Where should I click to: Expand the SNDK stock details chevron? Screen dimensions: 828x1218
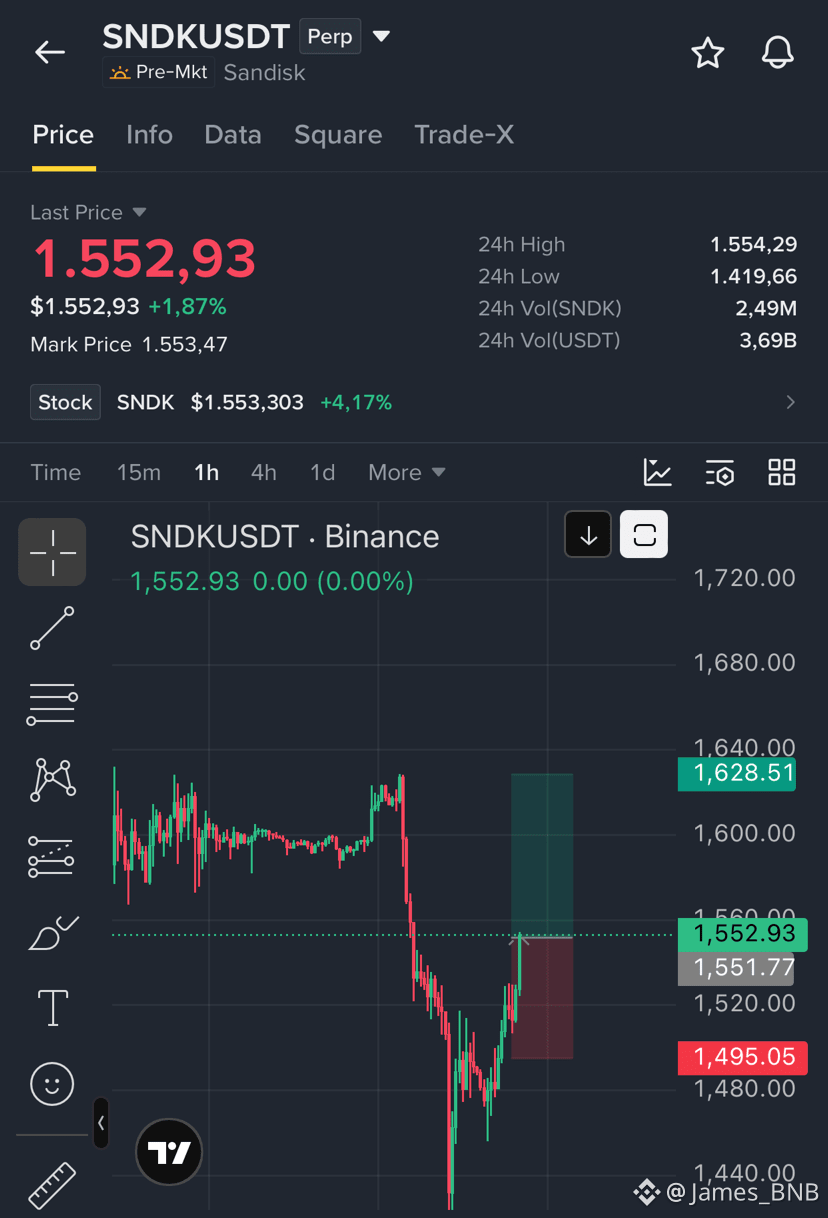click(791, 402)
